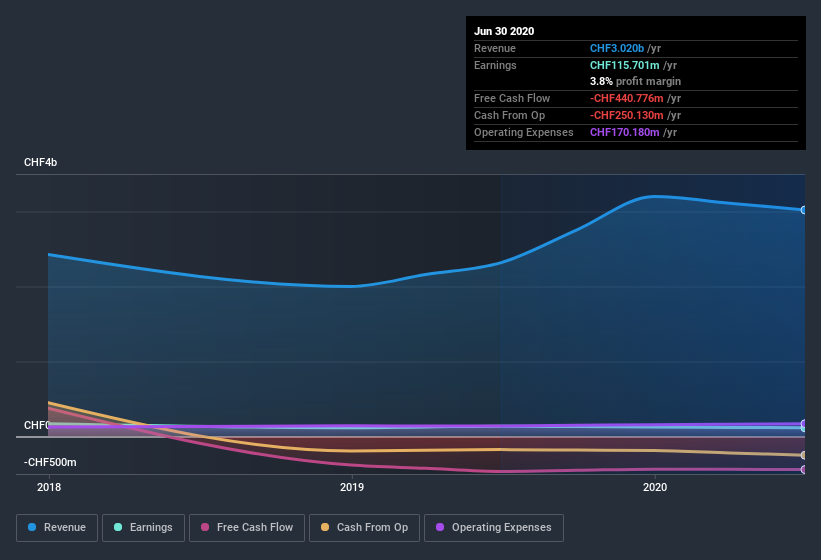The height and width of the screenshot is (560, 821).
Task: Toggle the Revenue legend button
Action: 57,528
